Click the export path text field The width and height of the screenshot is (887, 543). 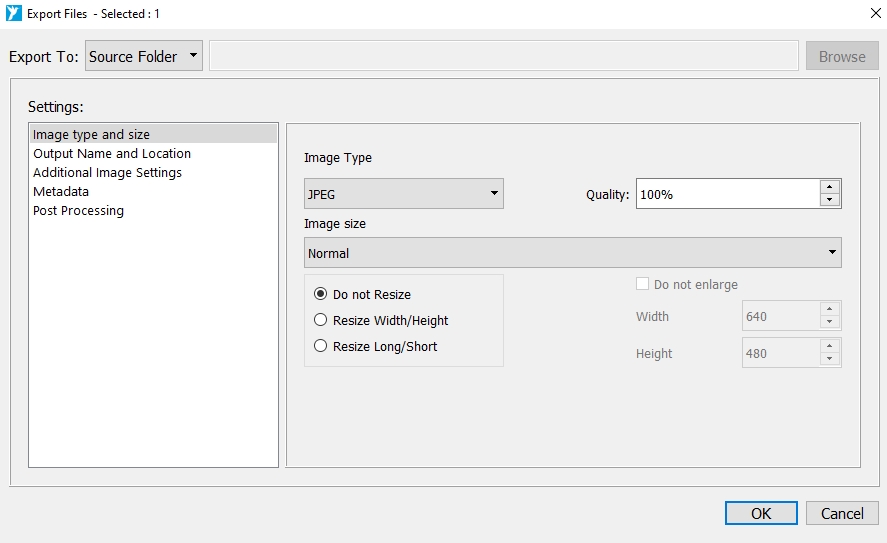(503, 56)
